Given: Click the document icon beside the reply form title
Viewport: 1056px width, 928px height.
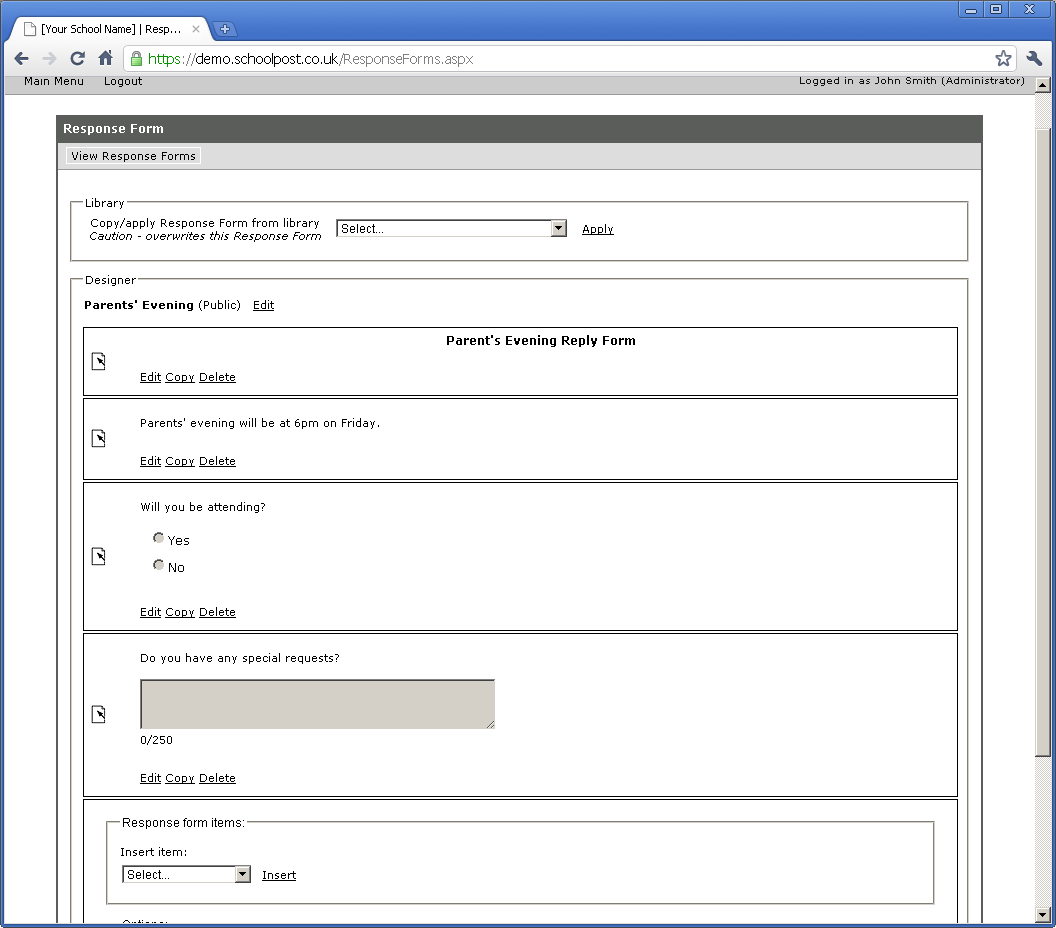Looking at the screenshot, I should [x=98, y=361].
